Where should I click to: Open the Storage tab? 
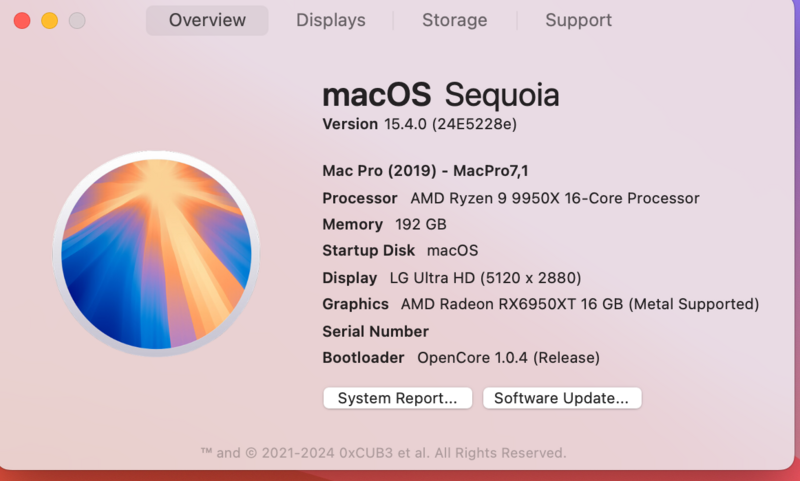point(454,20)
